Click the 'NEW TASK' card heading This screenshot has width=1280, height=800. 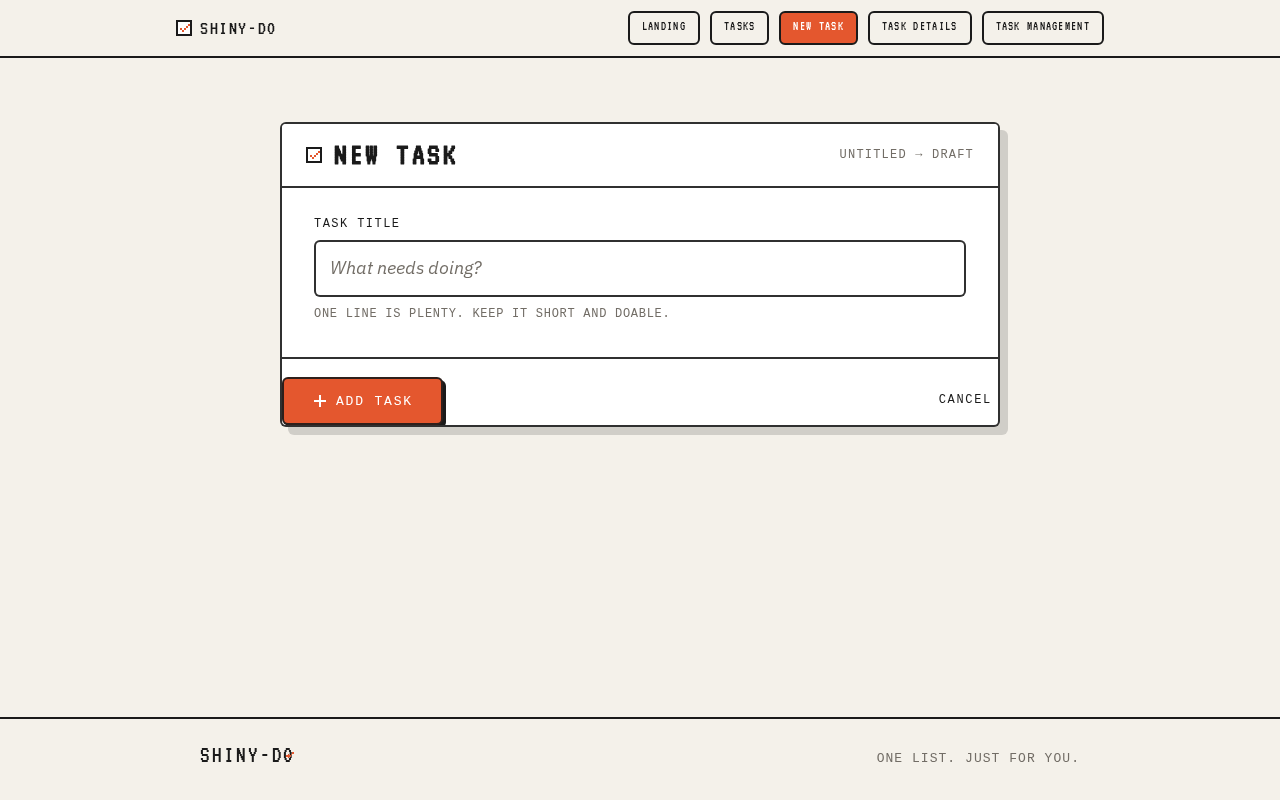pyautogui.click(x=395, y=155)
